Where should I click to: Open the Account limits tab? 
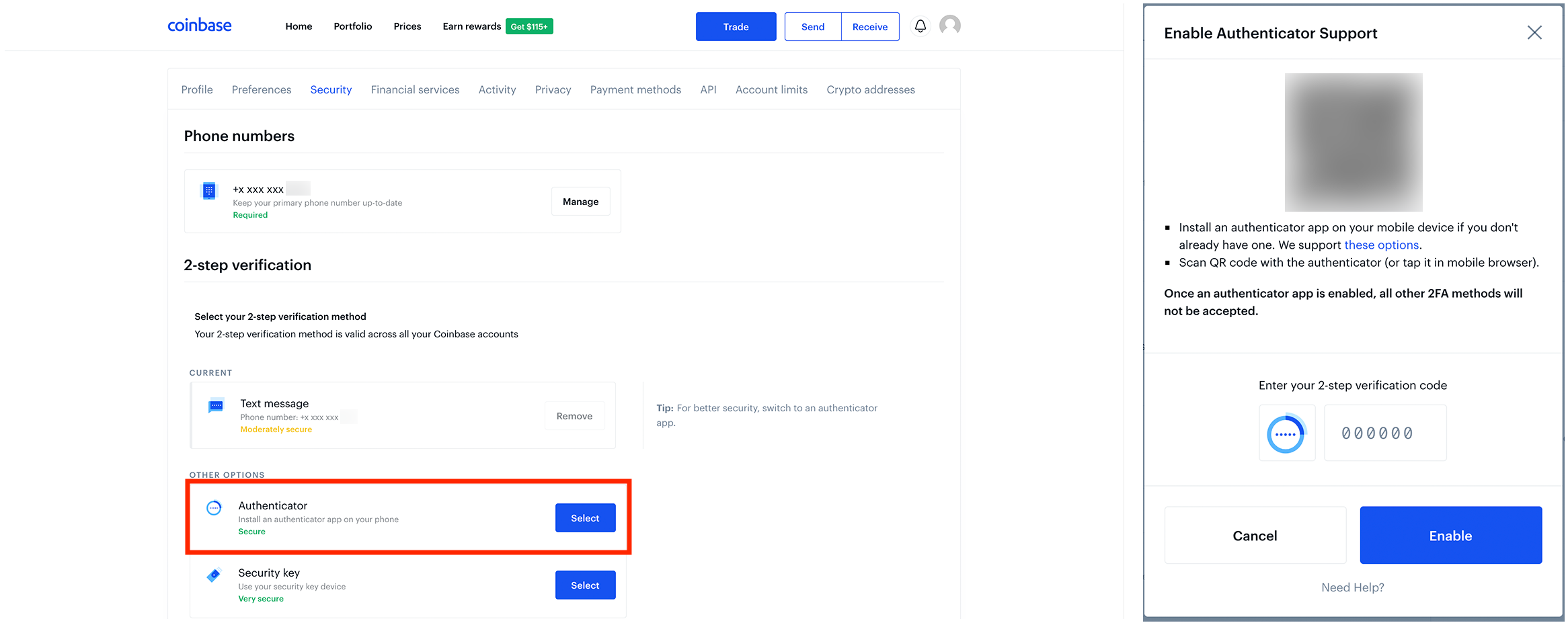coord(771,89)
